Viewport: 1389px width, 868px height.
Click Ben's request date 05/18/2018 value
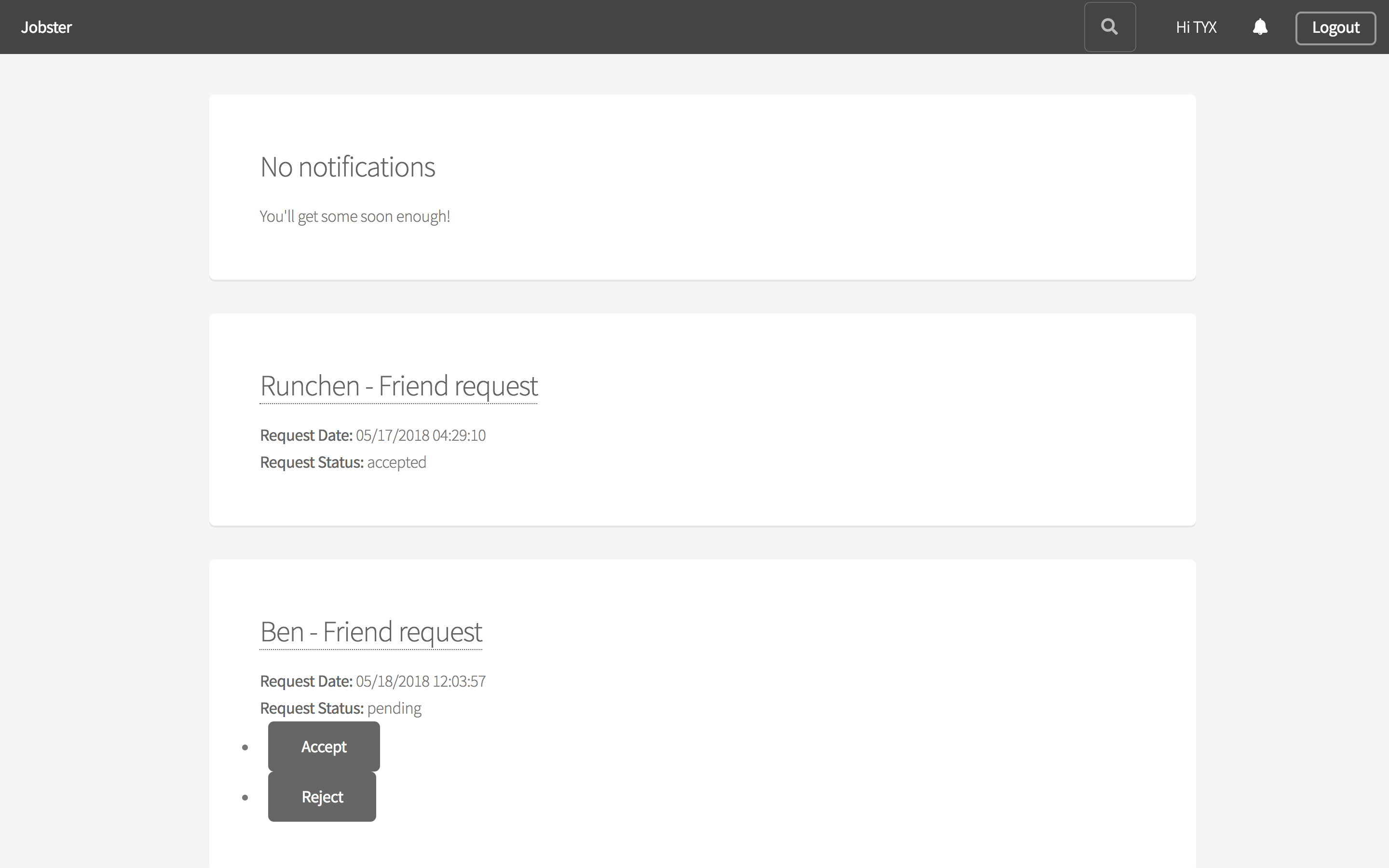(x=420, y=681)
